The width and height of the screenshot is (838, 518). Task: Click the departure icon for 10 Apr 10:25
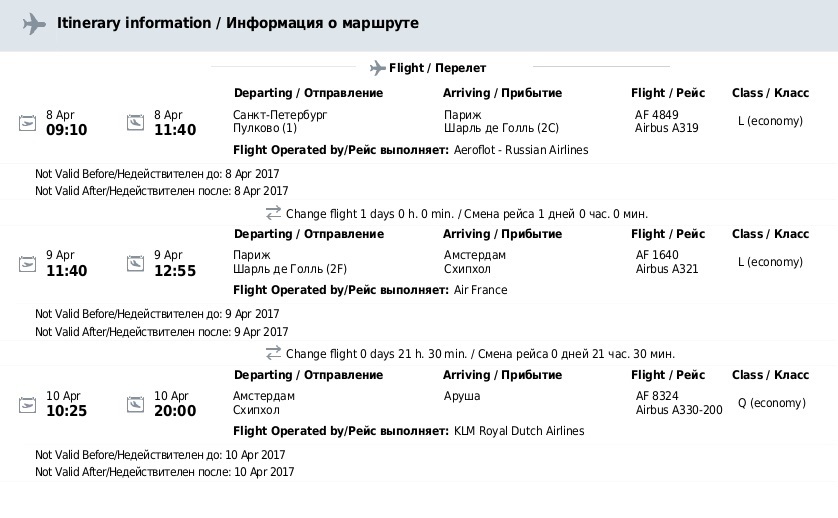(27, 405)
